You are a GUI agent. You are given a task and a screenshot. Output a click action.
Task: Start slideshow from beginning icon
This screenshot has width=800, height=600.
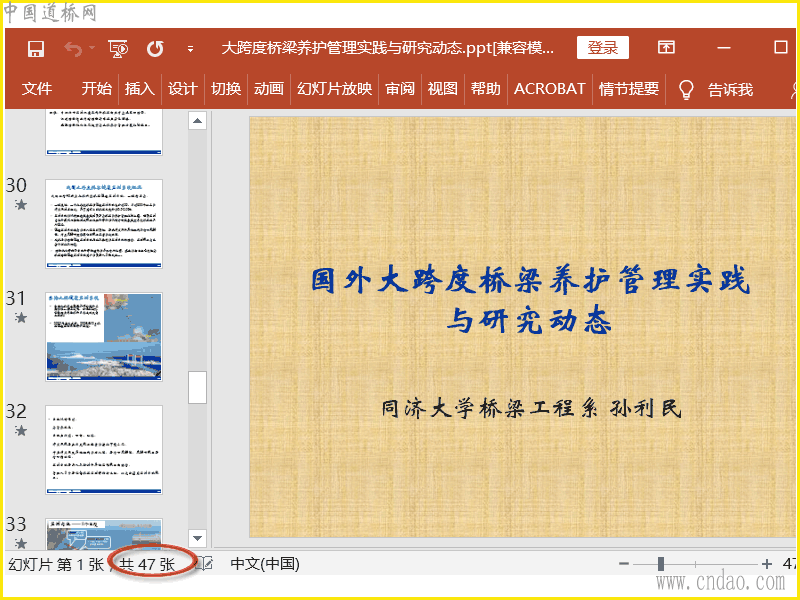(118, 48)
